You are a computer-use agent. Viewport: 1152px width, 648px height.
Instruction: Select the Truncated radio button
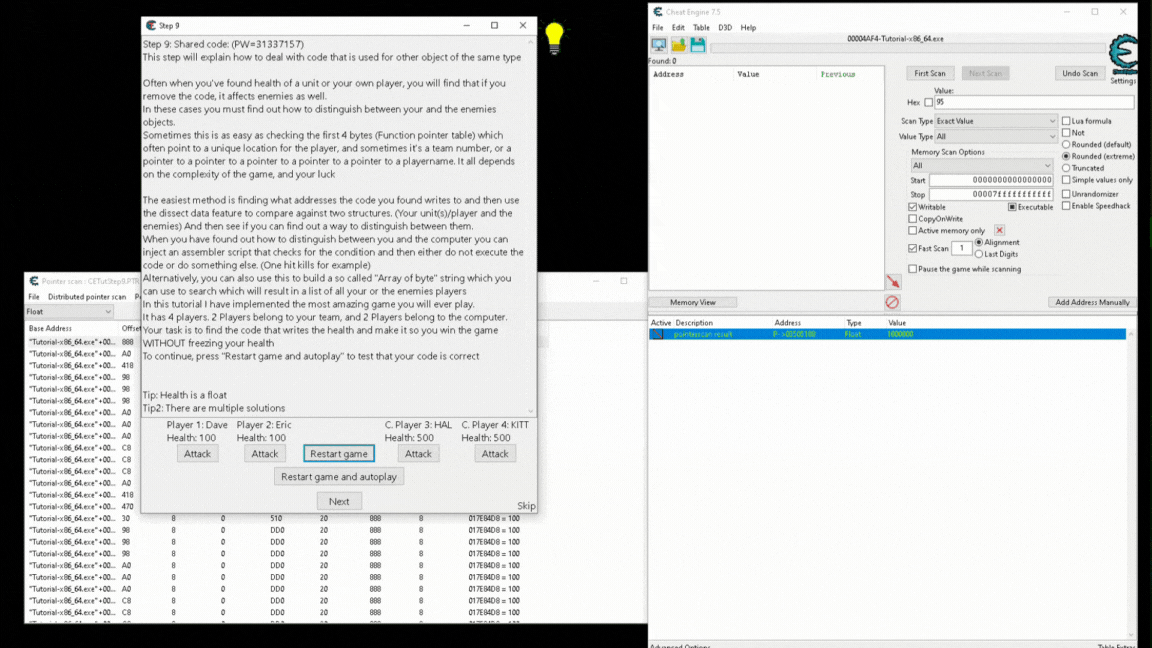point(1066,167)
